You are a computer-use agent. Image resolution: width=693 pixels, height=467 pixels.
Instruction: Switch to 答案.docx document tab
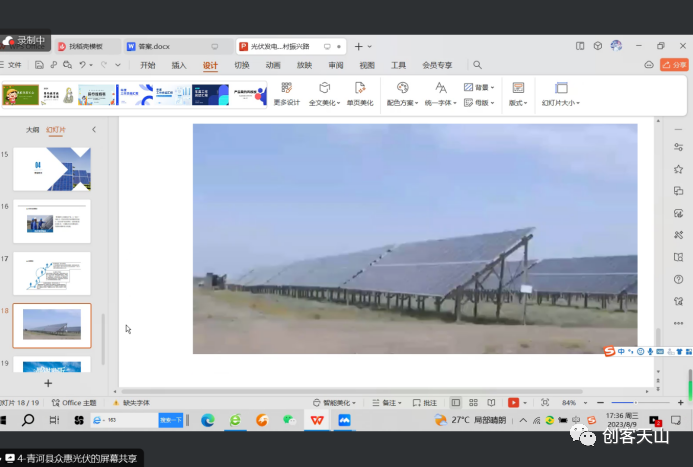[178, 46]
